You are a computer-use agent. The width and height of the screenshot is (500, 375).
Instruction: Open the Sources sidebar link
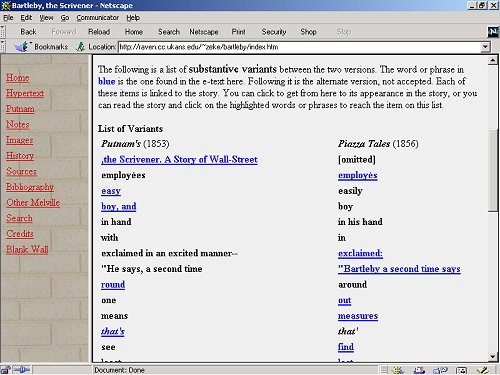[x=21, y=171]
